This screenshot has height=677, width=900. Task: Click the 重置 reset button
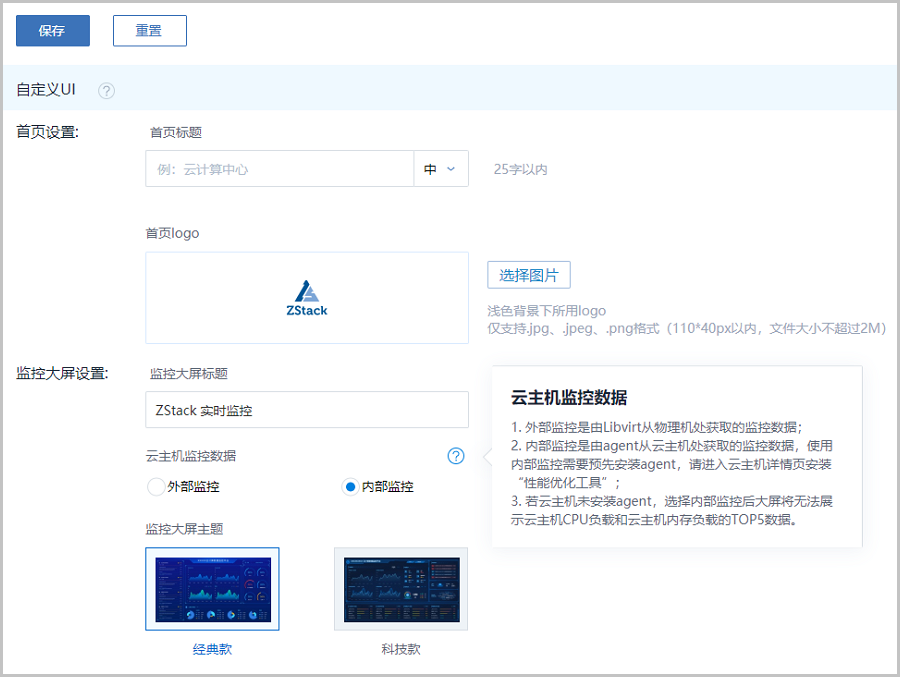coord(149,31)
